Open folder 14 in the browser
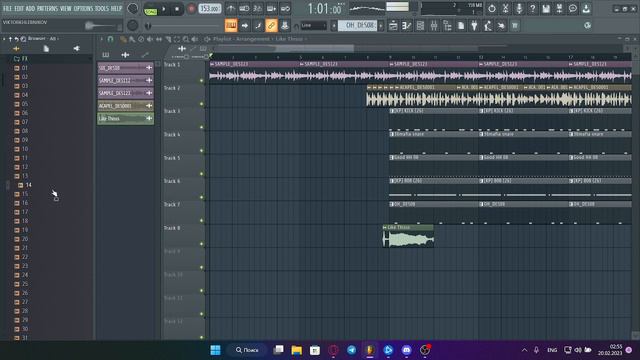Screen dimensions: 640x360 pos(24,185)
